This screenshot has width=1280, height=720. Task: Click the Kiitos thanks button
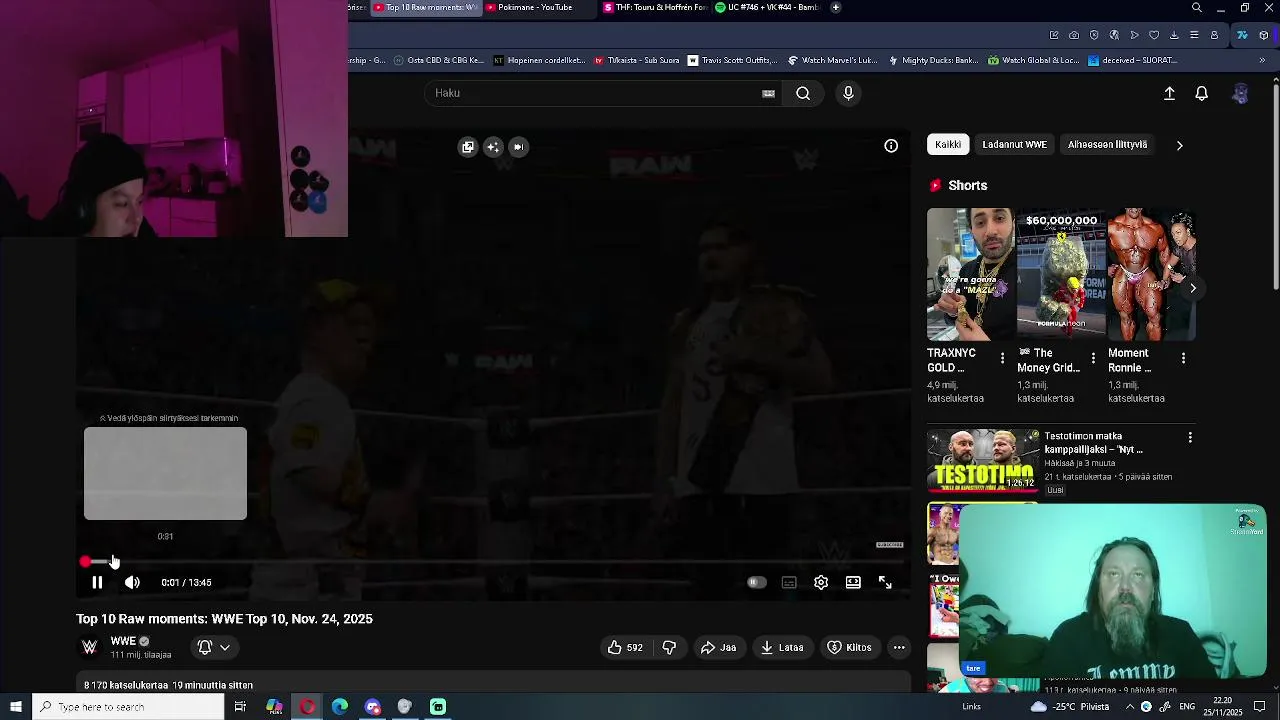(849, 647)
